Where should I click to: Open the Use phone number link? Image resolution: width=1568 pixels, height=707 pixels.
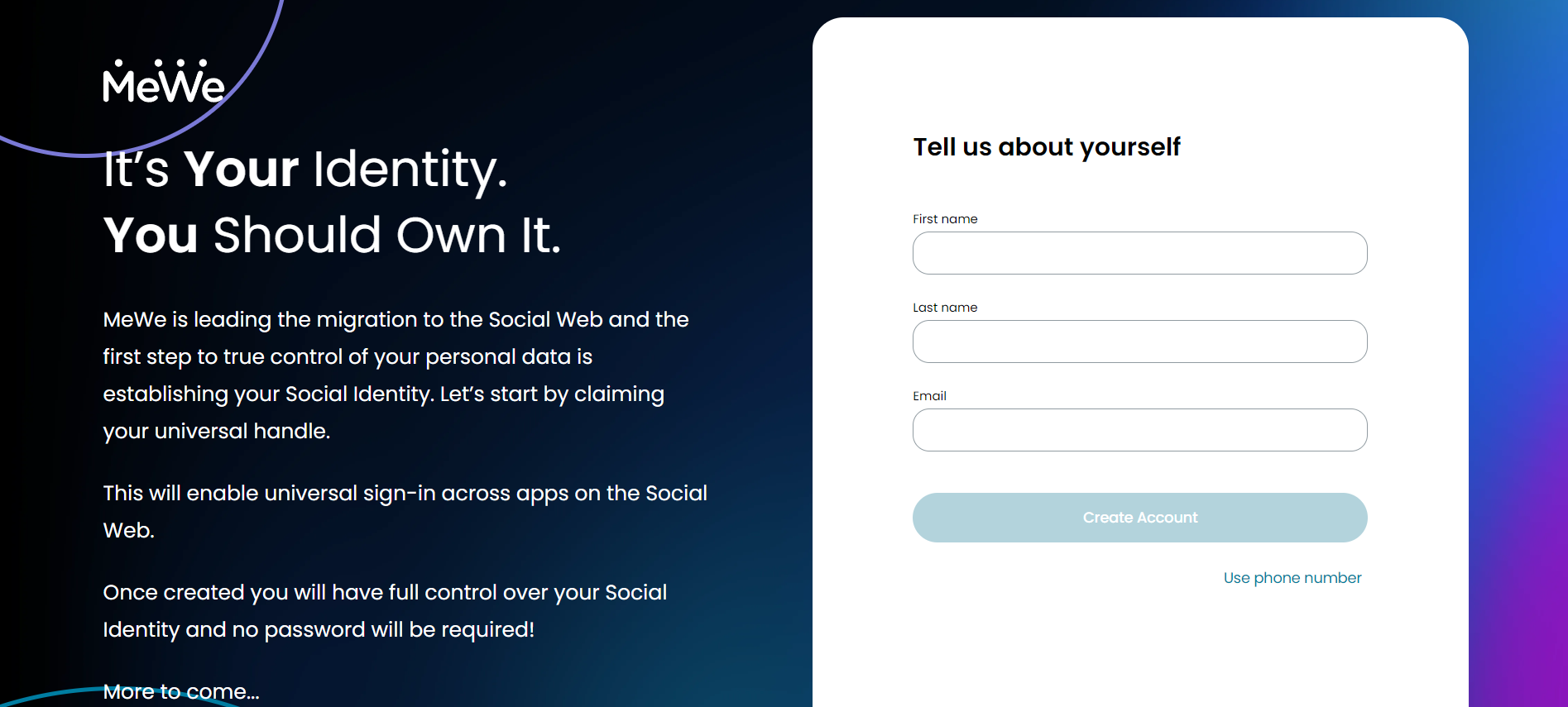click(1292, 578)
